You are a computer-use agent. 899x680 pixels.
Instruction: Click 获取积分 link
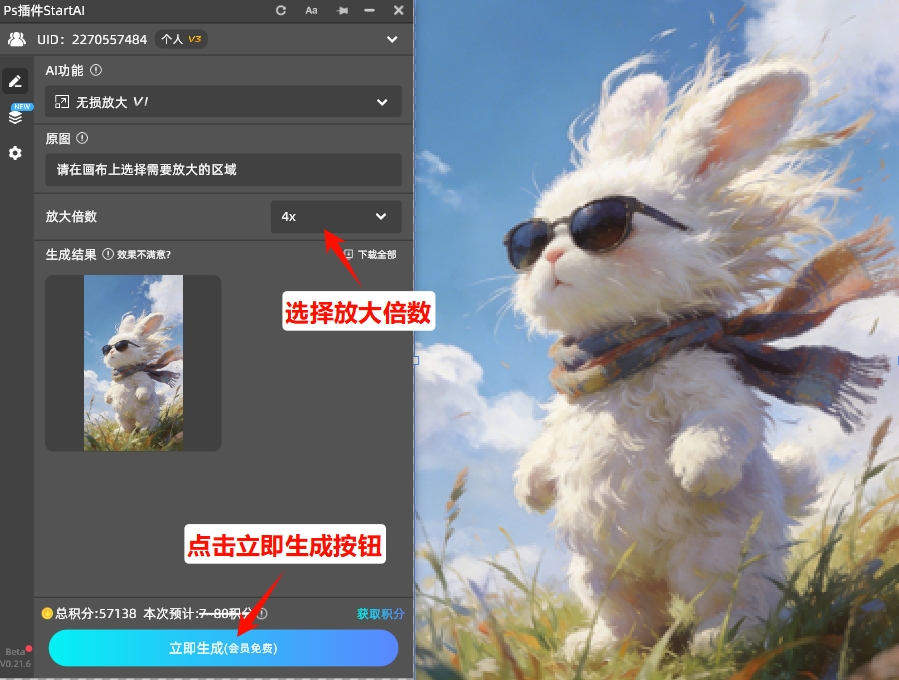click(x=382, y=615)
